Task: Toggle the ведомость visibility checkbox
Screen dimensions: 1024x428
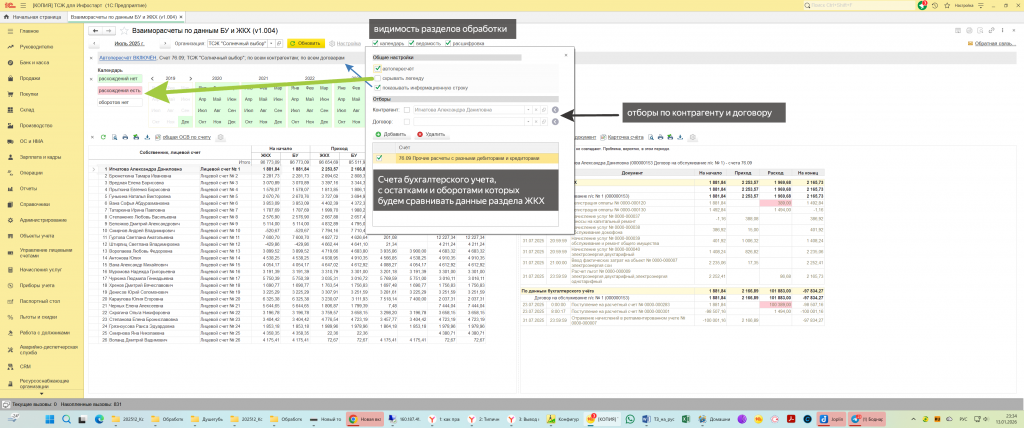Action: (x=412, y=44)
